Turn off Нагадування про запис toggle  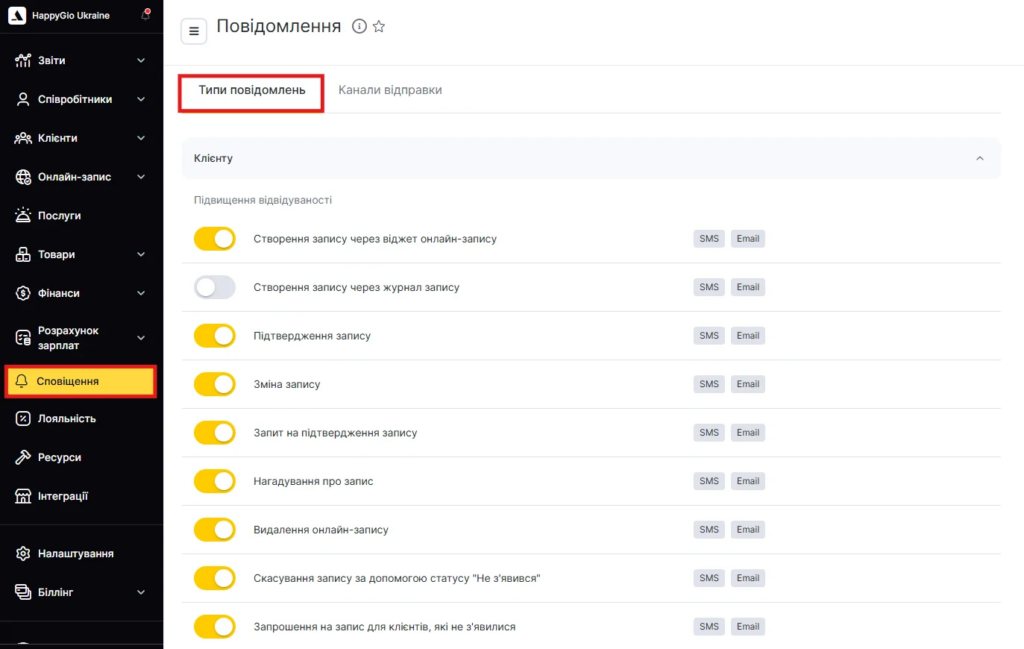point(214,481)
